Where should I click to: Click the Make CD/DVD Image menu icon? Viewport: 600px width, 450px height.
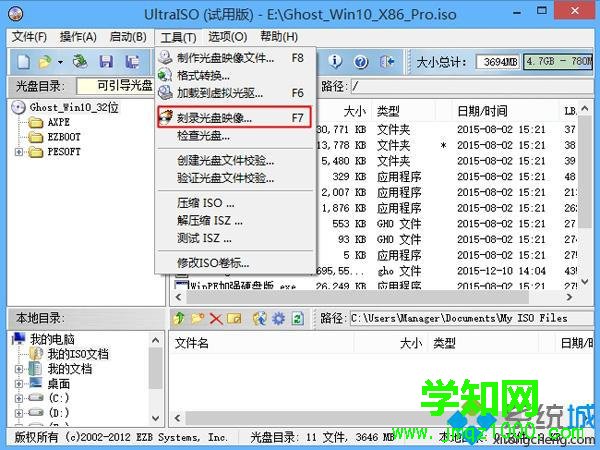pyautogui.click(x=165, y=57)
